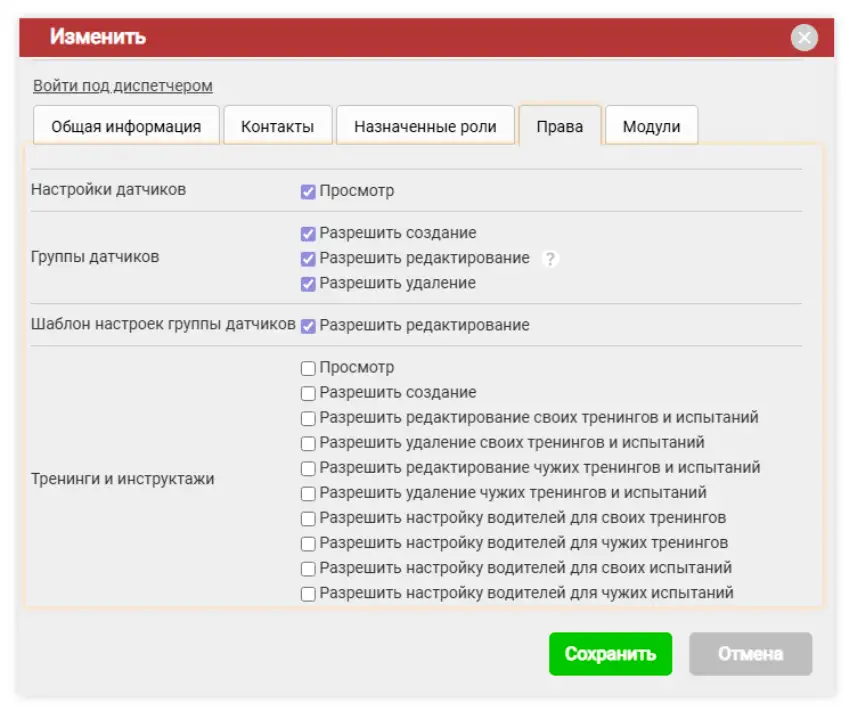Uncheck Разрешить редактирование for Группы датчиков
The width and height of the screenshot is (854, 716).
(308, 258)
